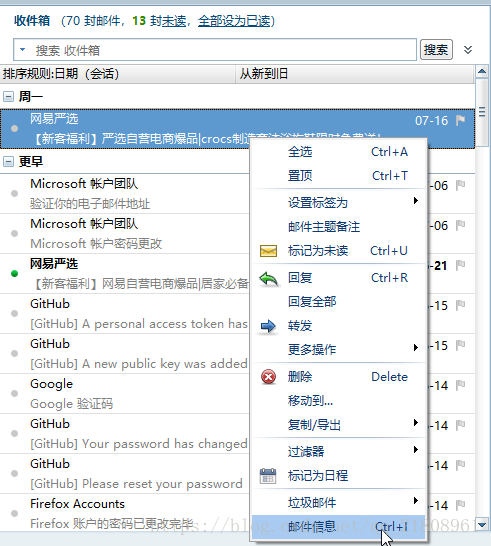This screenshot has height=546, width=491.
Task: Toggle flag on Google 验证码 email
Action: point(460,385)
